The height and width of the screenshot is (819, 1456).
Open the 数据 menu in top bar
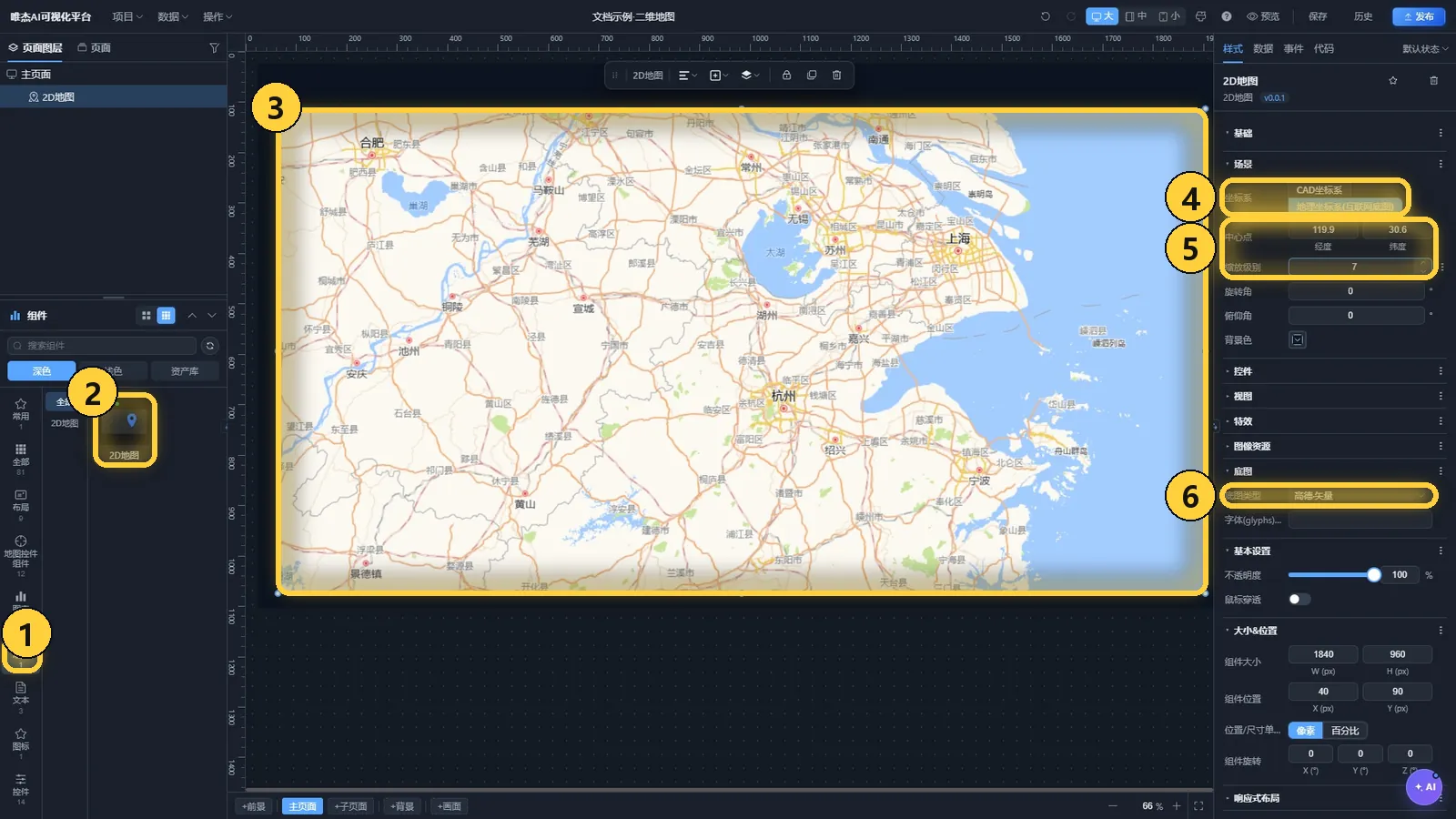click(172, 16)
